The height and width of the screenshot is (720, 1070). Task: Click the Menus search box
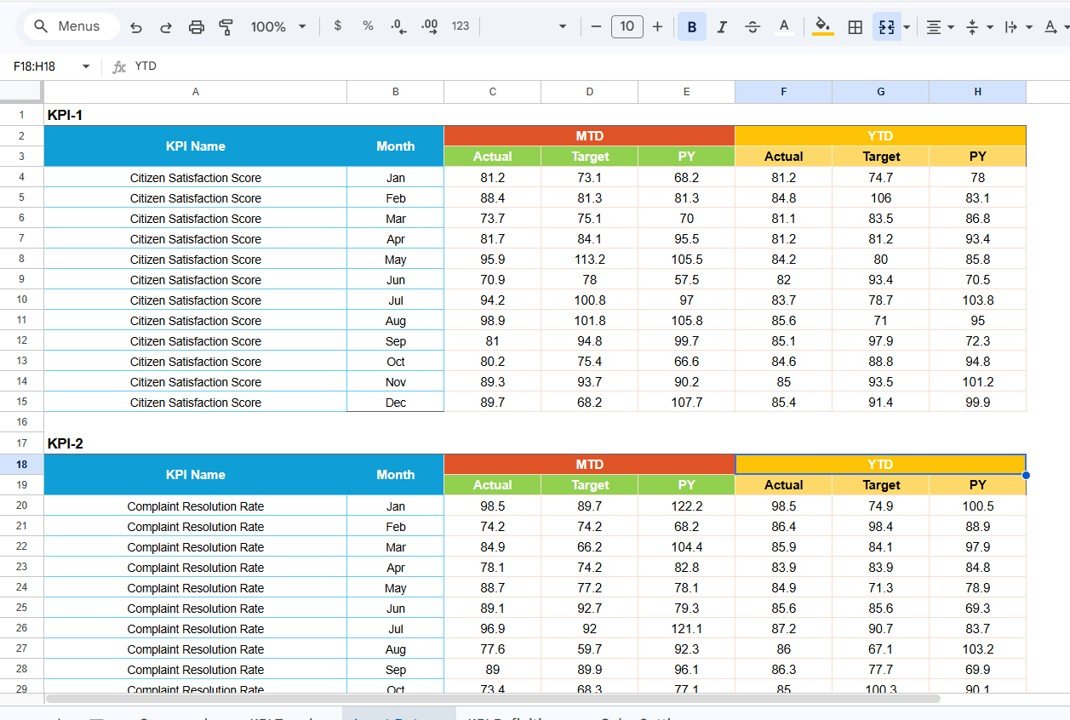pos(71,27)
